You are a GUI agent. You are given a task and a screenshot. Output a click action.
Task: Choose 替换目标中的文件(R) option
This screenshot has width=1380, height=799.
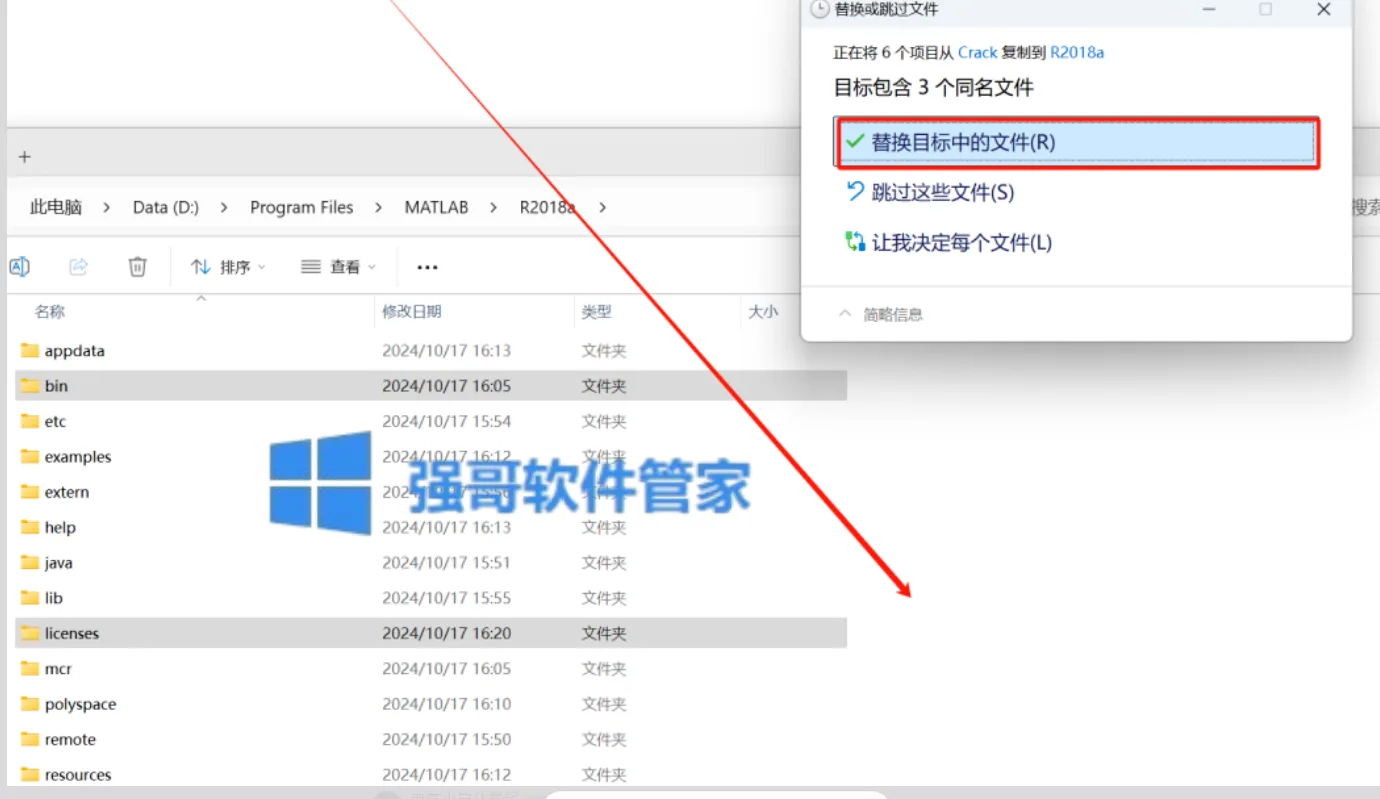[x=1075, y=142]
